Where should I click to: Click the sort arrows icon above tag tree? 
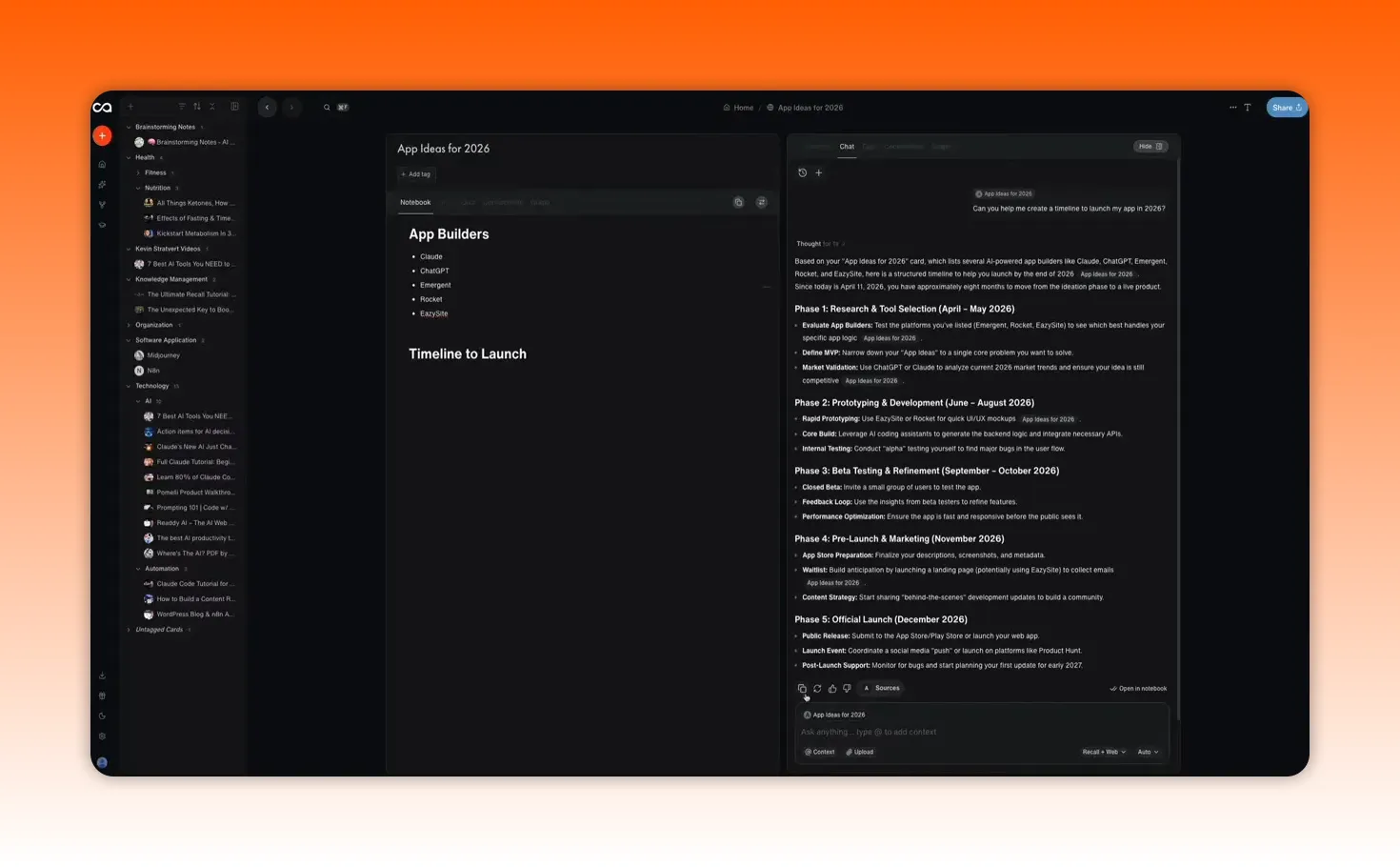[x=197, y=107]
